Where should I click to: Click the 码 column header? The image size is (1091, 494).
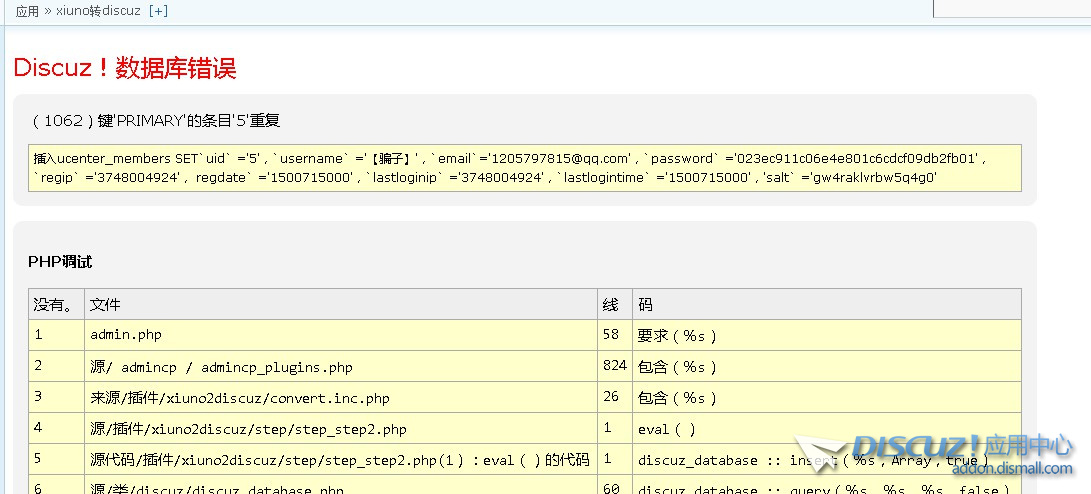point(827,304)
